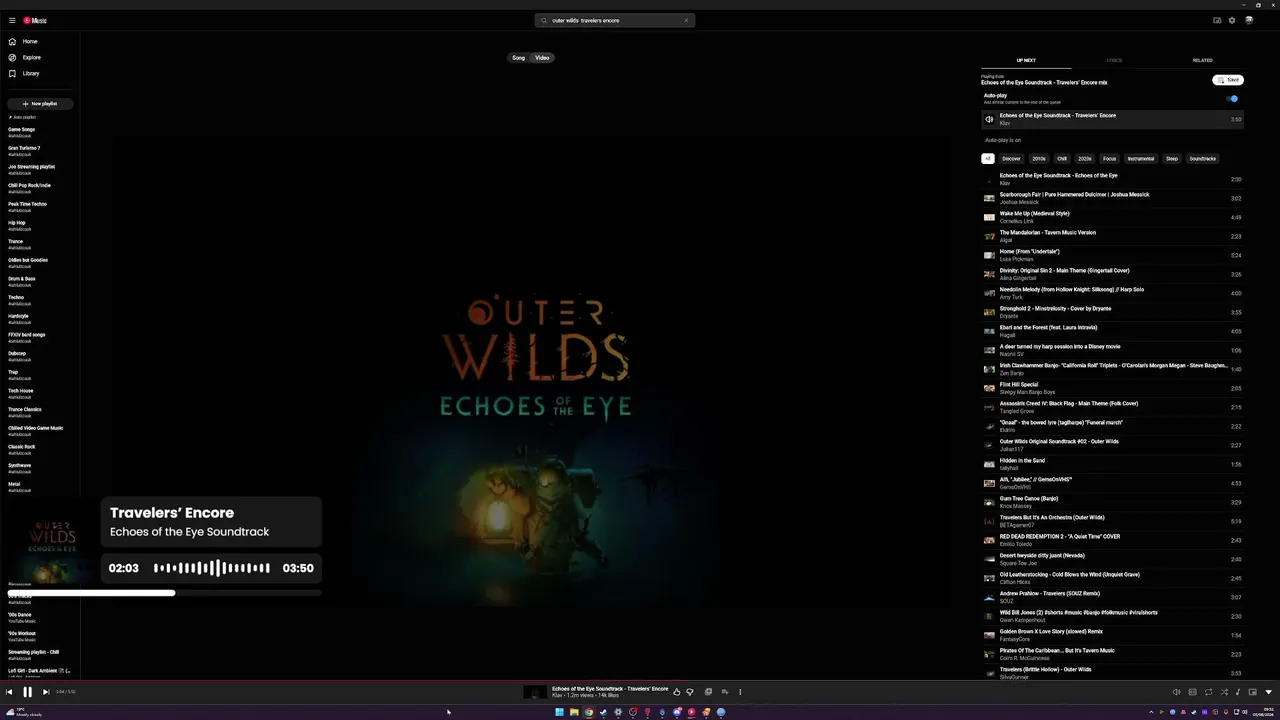Open the Windows Start button
The width and height of the screenshot is (1280, 720).
tap(559, 712)
